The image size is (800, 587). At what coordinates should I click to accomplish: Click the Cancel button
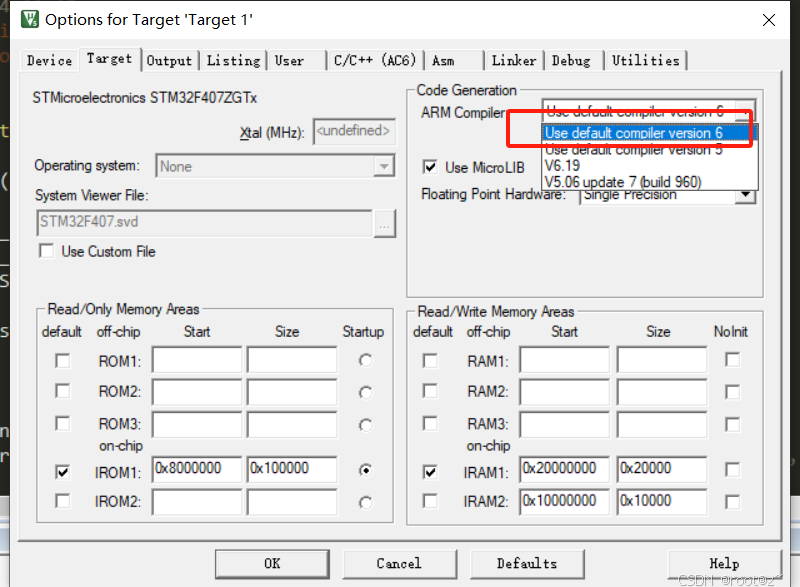click(x=399, y=564)
